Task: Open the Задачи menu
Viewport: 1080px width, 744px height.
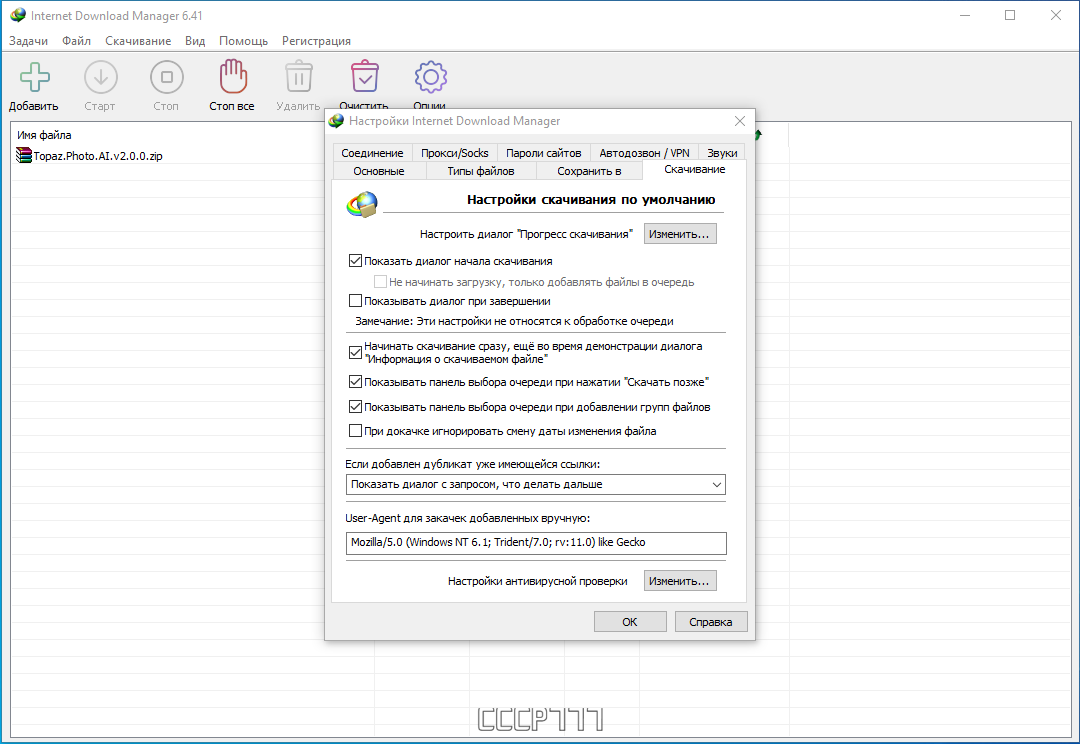Action: click(x=28, y=41)
